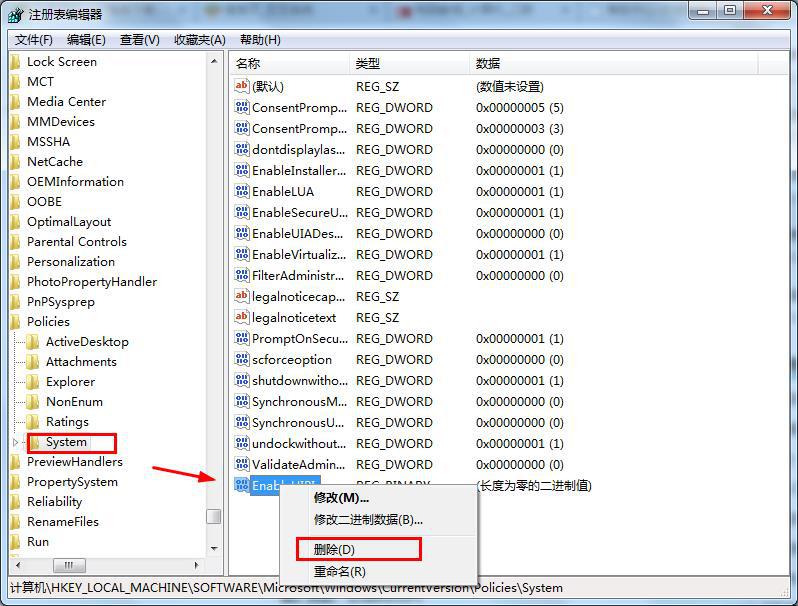Open the 收藏夹(A) menu
This screenshot has width=798, height=606.
[199, 40]
